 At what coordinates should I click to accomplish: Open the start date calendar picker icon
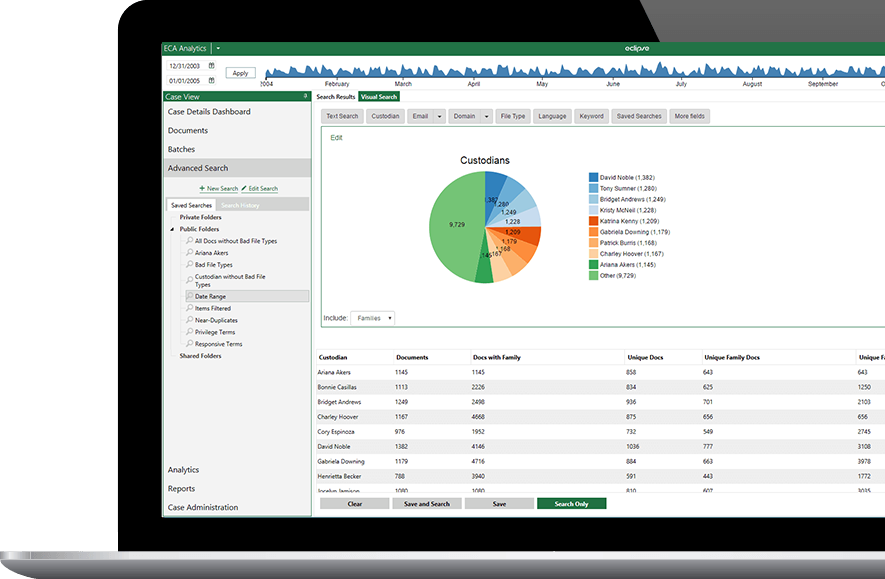click(x=212, y=65)
